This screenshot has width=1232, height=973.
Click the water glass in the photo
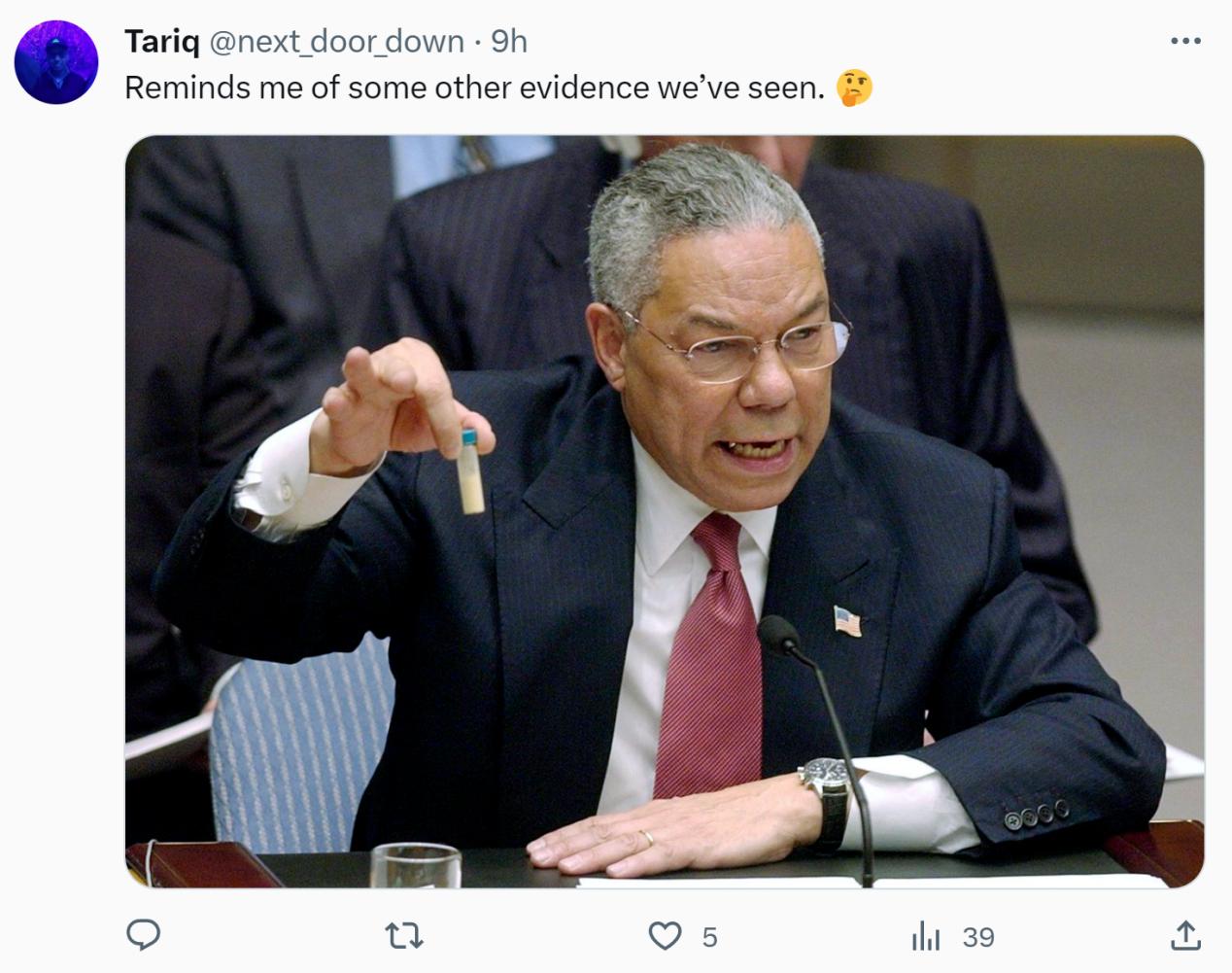pos(415,864)
